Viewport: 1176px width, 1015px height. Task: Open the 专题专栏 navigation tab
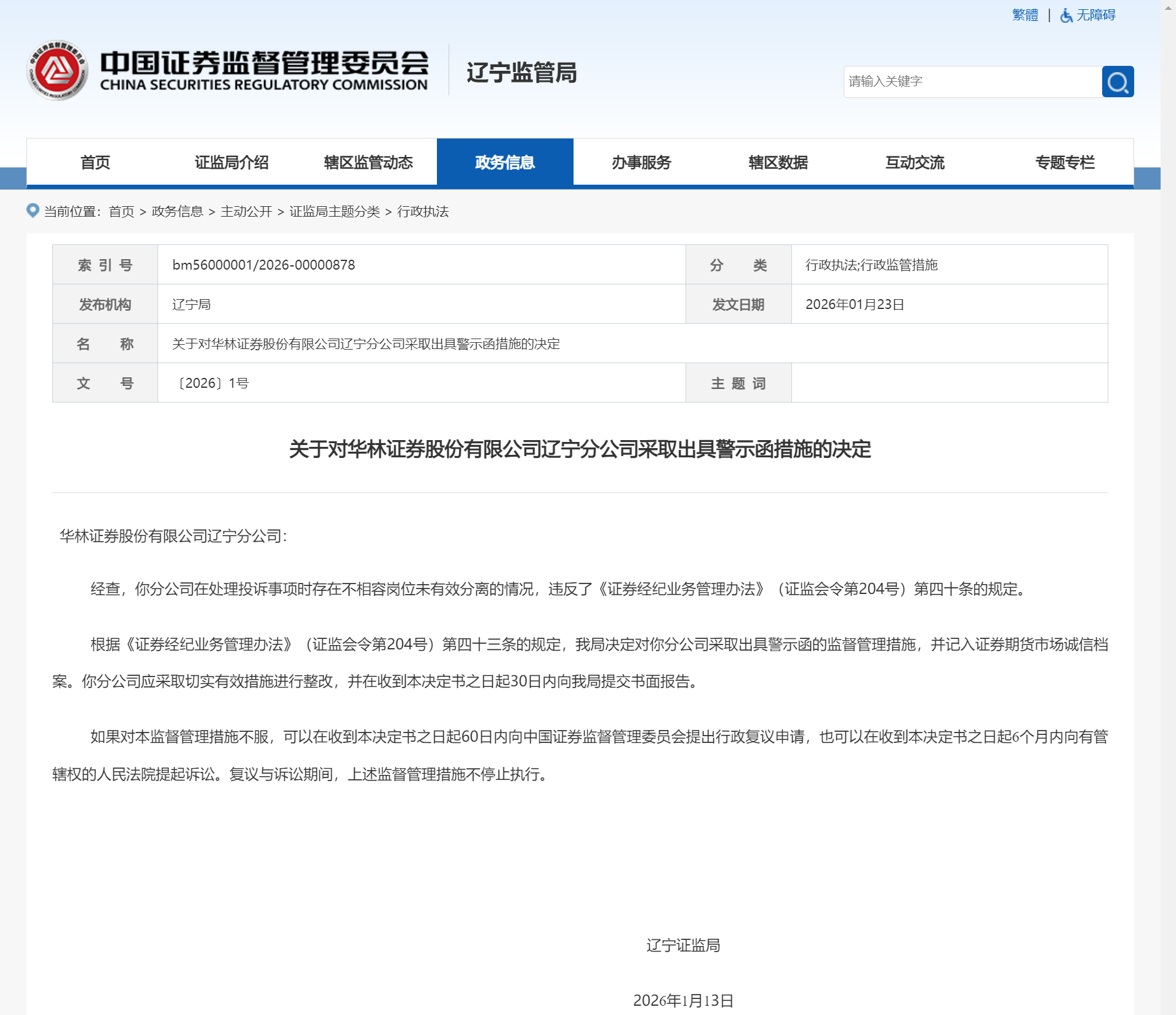point(1065,162)
